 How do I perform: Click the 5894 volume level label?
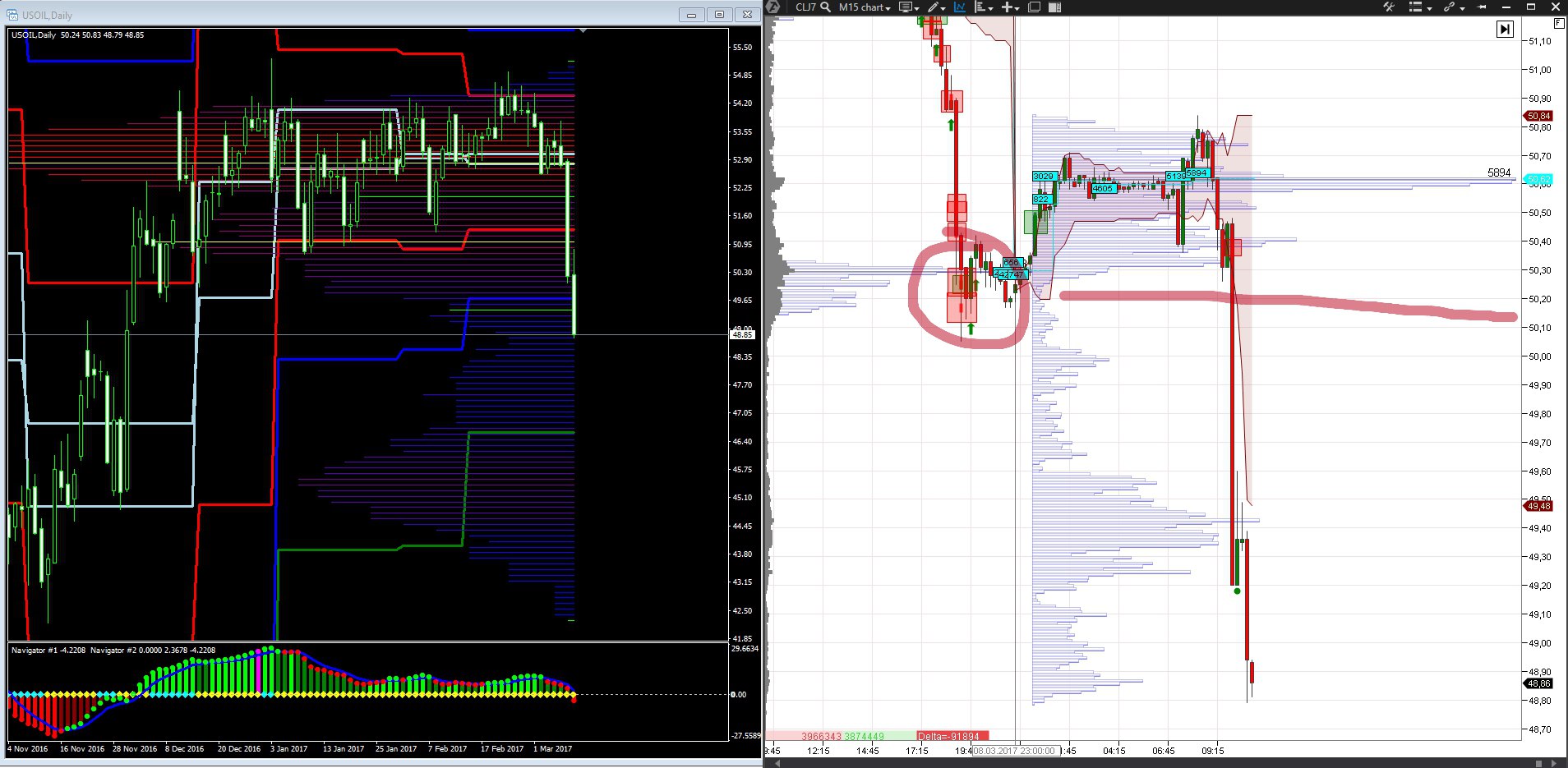click(1499, 172)
